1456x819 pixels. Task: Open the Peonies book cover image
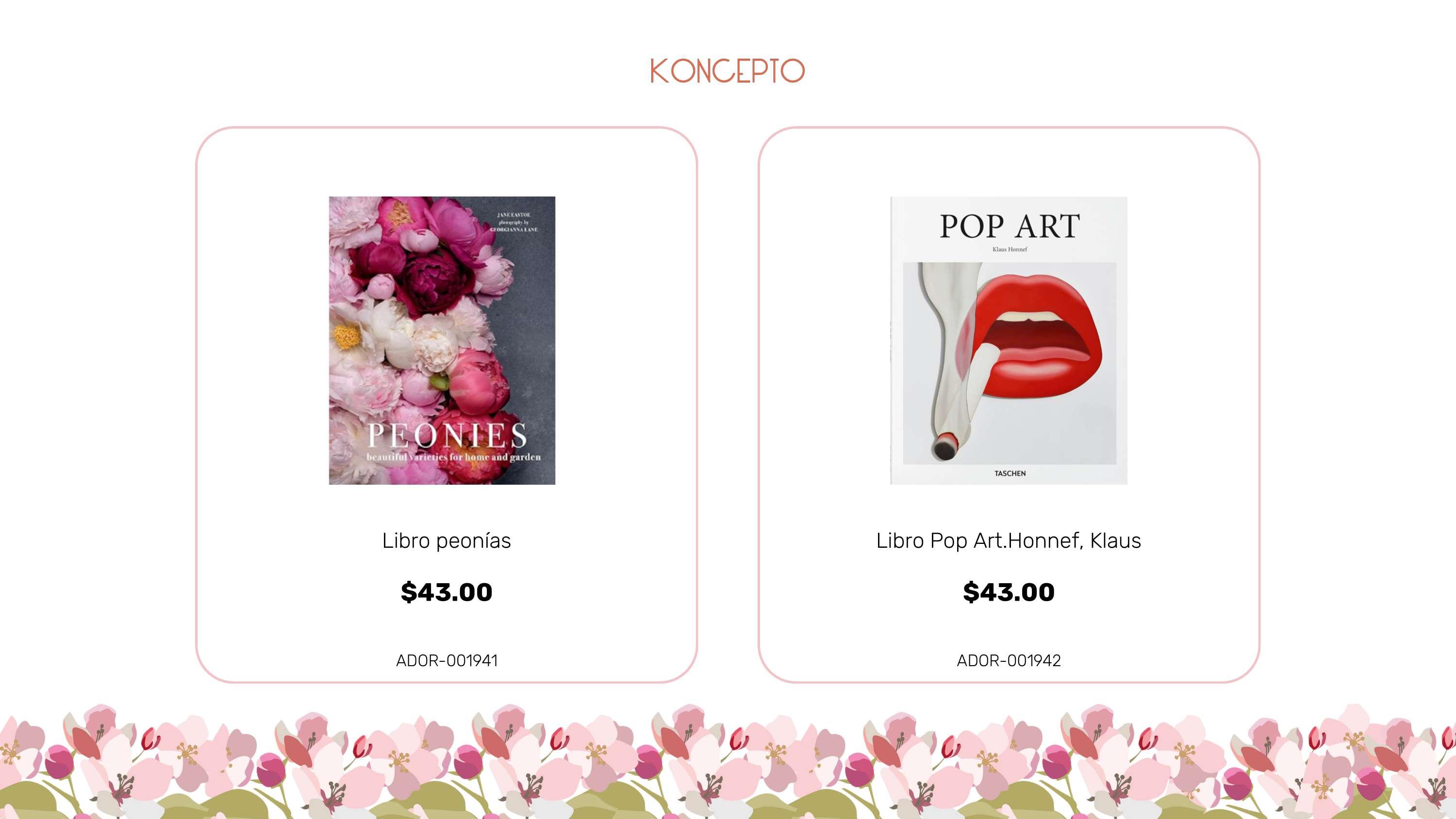point(442,340)
